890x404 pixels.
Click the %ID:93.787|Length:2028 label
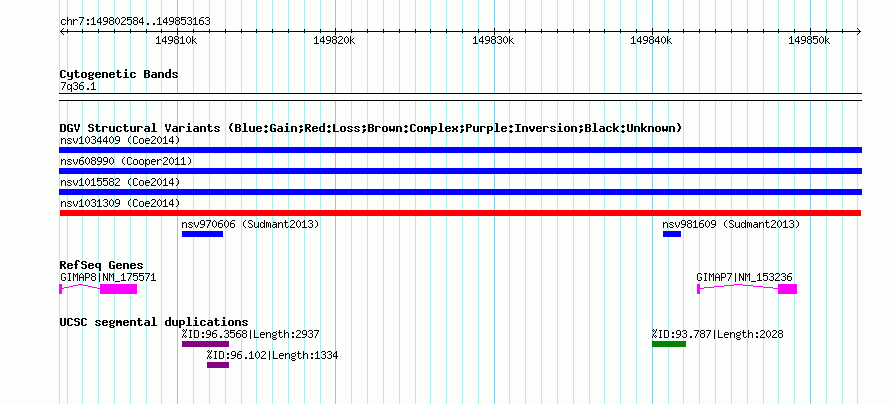pyautogui.click(x=717, y=334)
